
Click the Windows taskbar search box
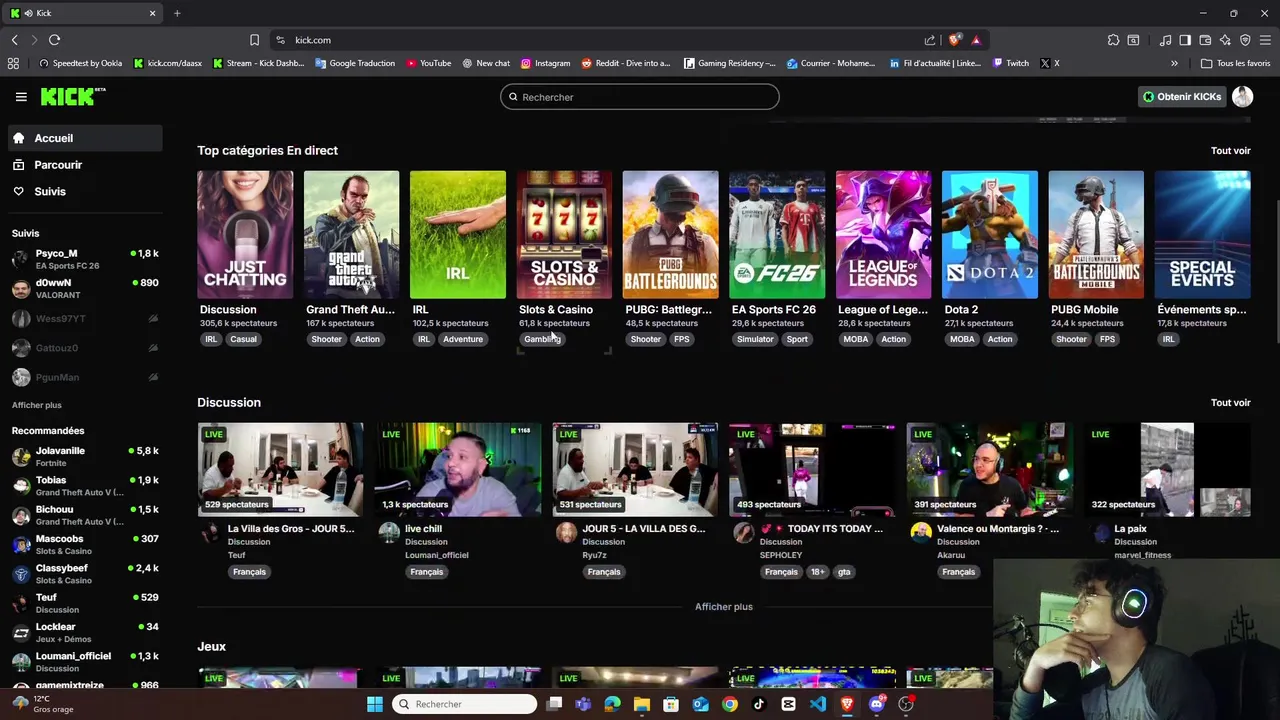coord(465,704)
